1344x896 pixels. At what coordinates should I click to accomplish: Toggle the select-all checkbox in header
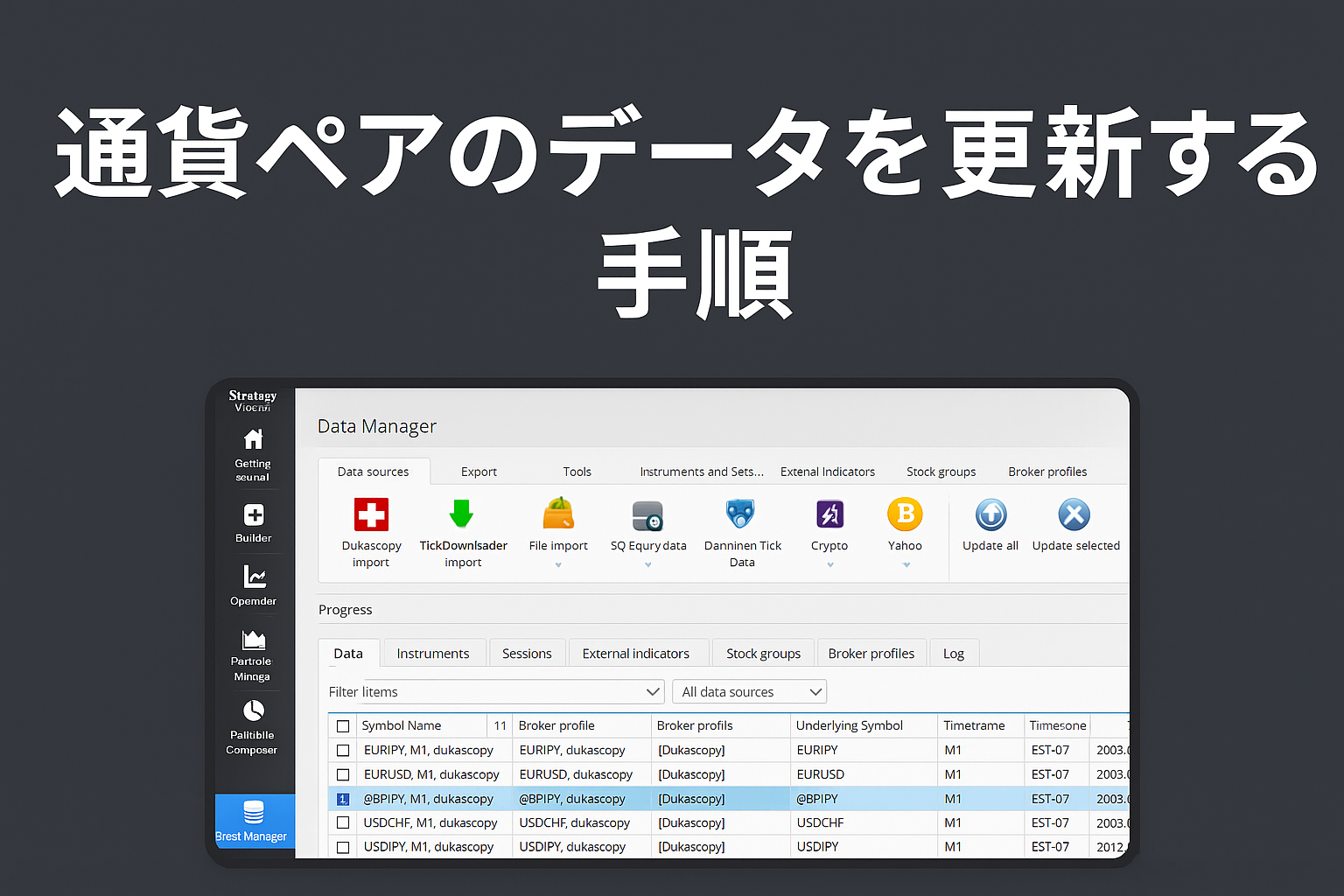click(343, 726)
